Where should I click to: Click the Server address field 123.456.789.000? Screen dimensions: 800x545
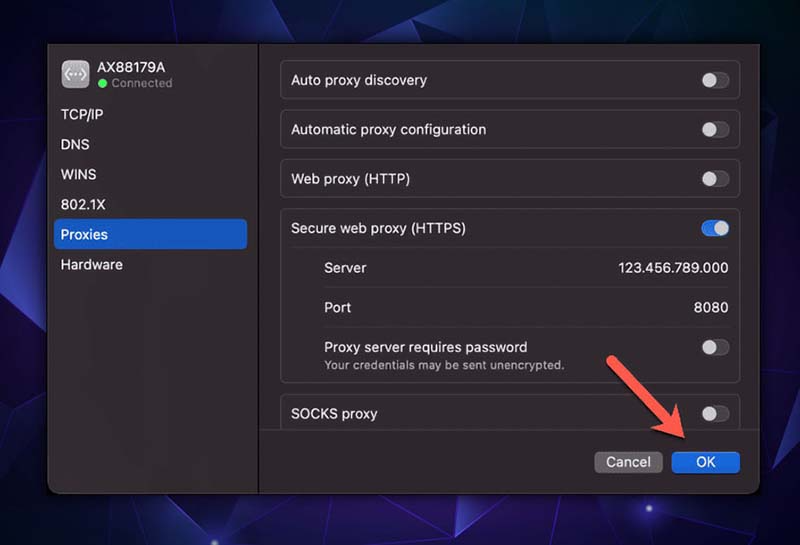click(673, 268)
